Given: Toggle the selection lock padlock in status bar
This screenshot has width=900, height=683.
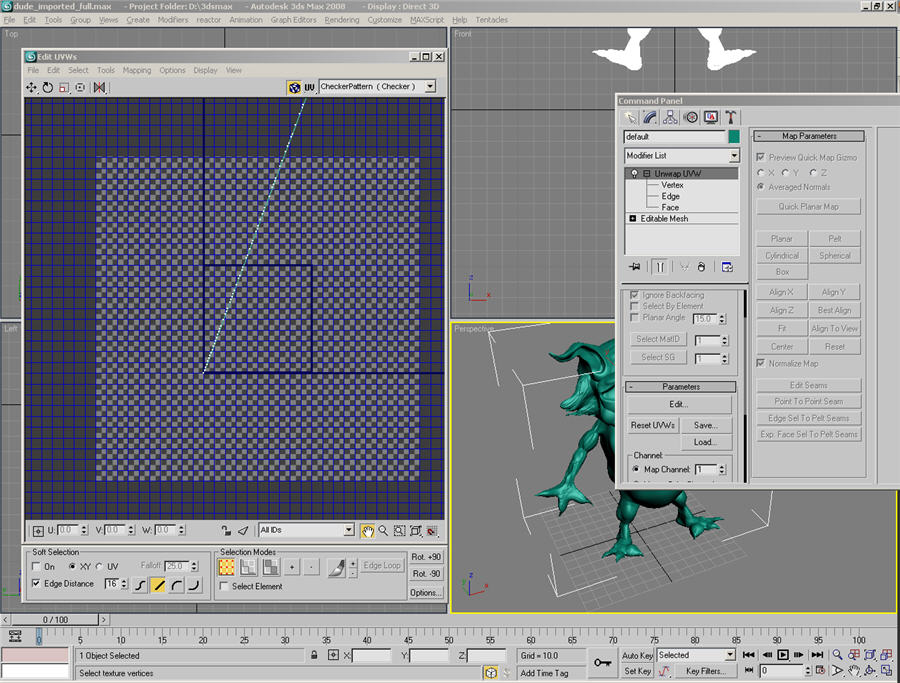Looking at the screenshot, I should coord(314,655).
